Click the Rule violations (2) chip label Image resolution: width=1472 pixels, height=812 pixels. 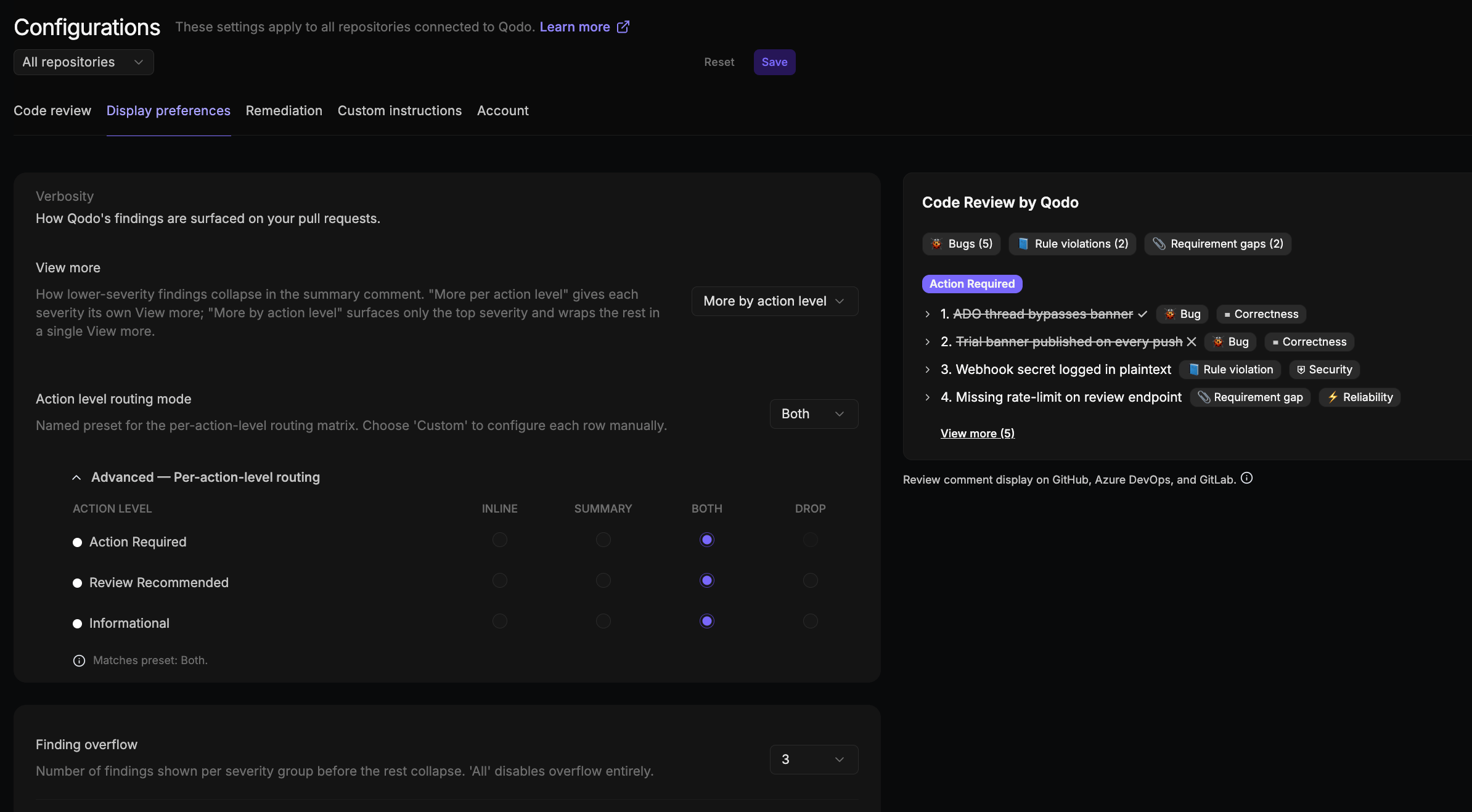[x=1082, y=244]
